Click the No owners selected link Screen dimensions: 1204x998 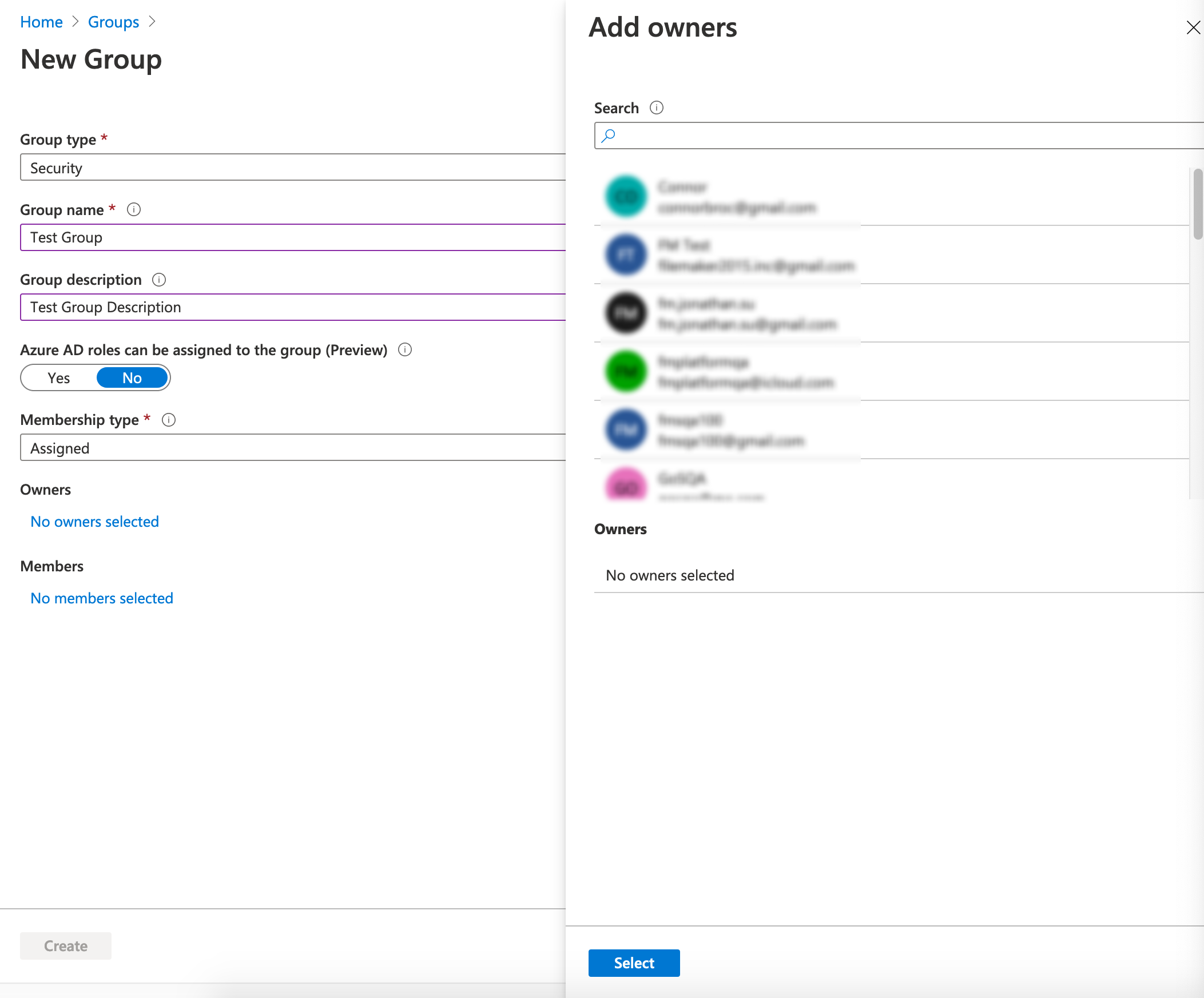[94, 522]
